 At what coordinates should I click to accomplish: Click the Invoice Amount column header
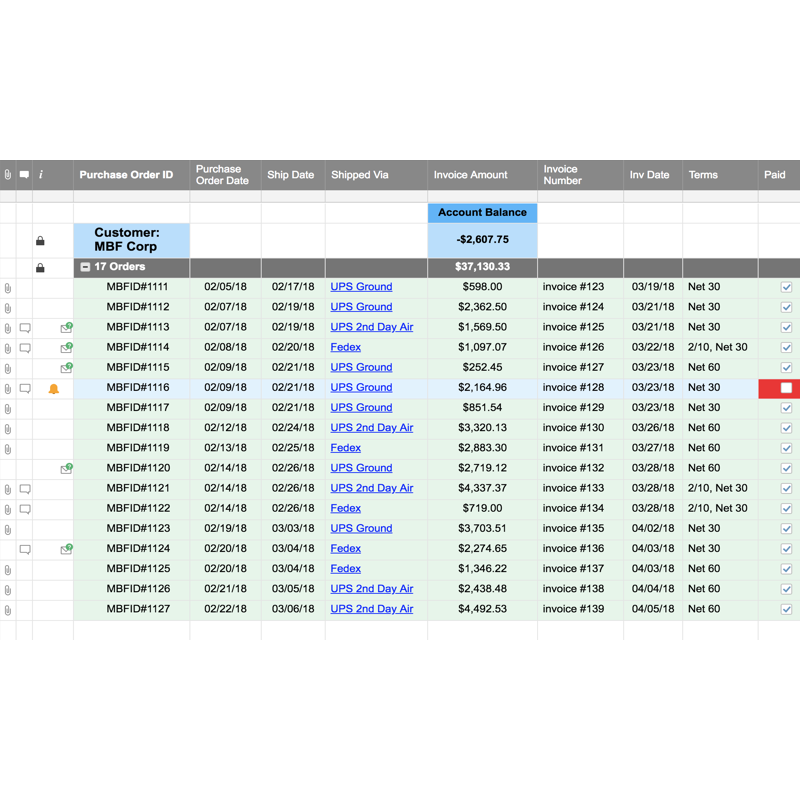(x=470, y=175)
